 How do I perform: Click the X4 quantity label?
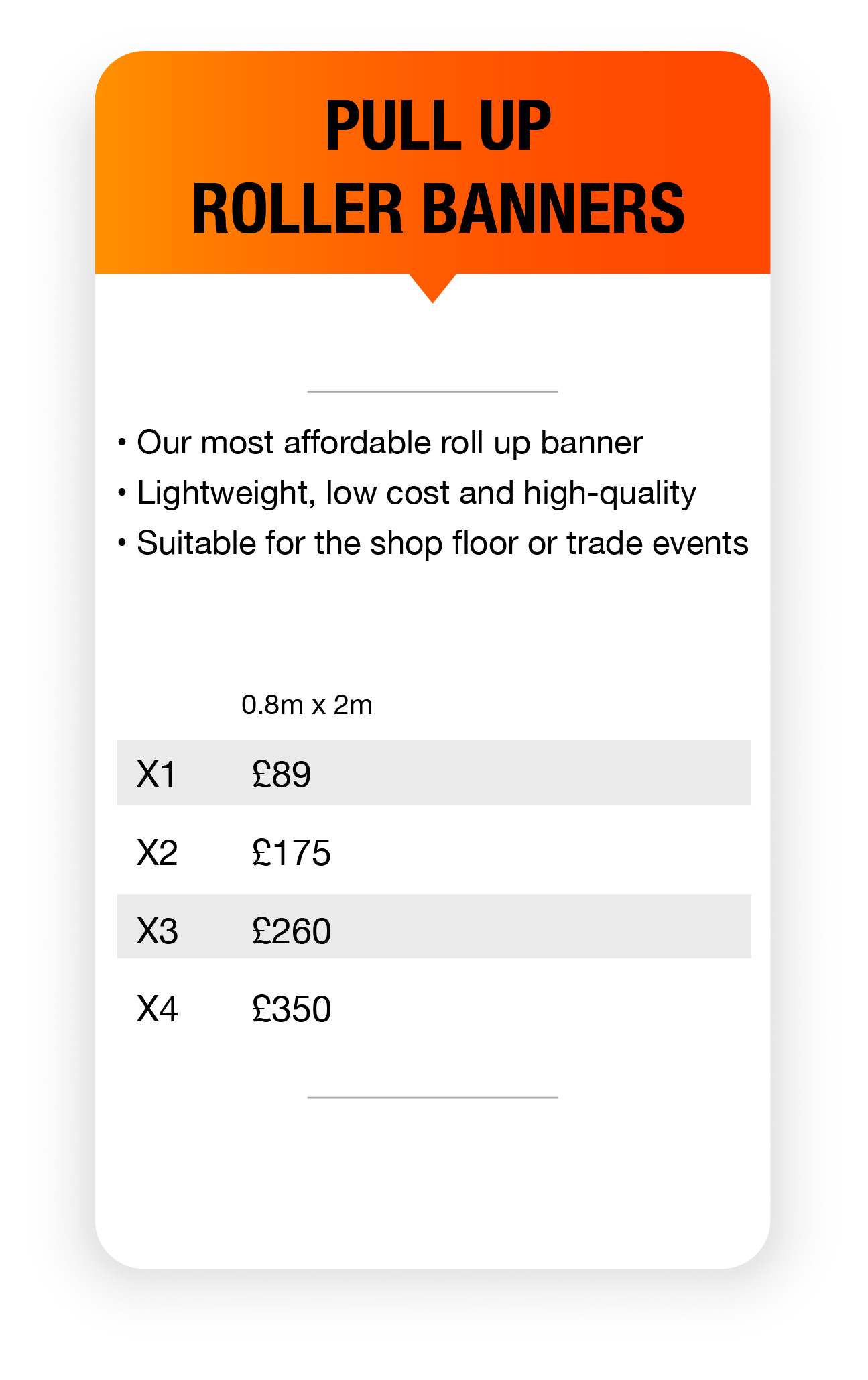[x=158, y=1009]
